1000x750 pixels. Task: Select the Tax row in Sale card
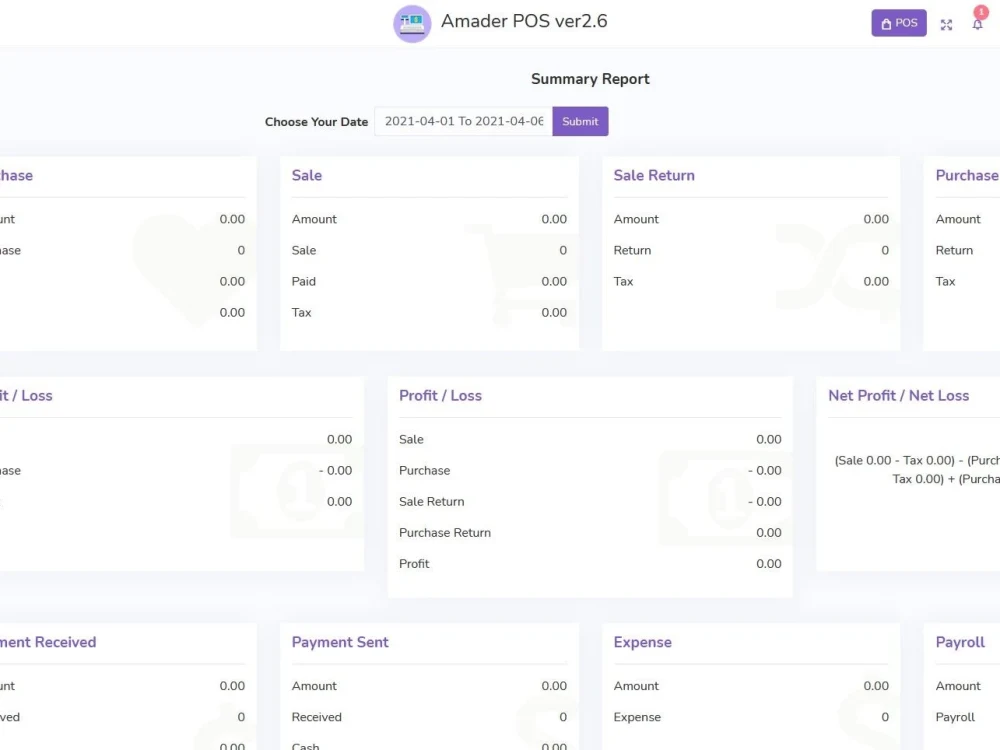click(x=429, y=312)
